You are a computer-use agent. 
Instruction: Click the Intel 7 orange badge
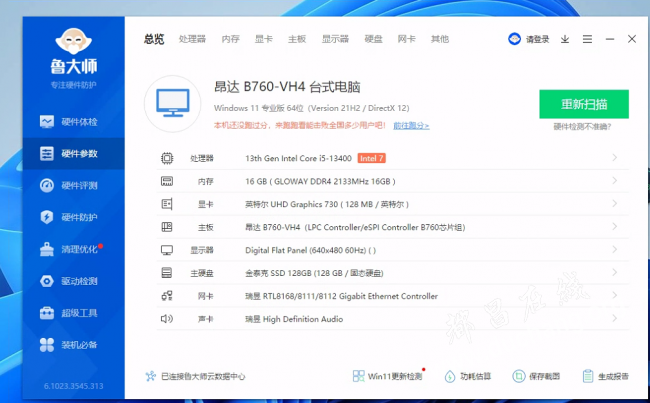pos(371,158)
